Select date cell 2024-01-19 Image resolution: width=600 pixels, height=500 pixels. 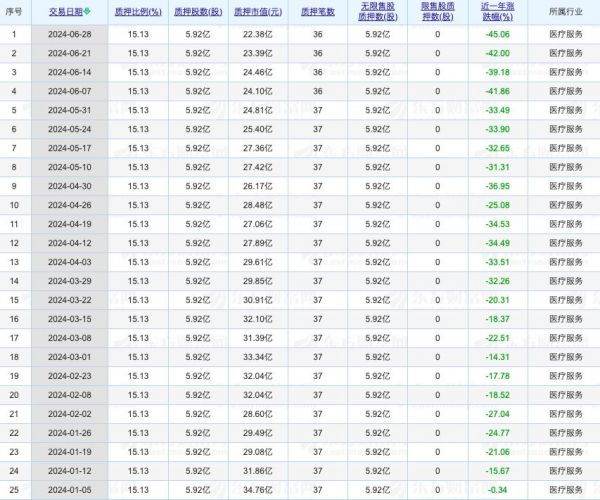(x=70, y=452)
